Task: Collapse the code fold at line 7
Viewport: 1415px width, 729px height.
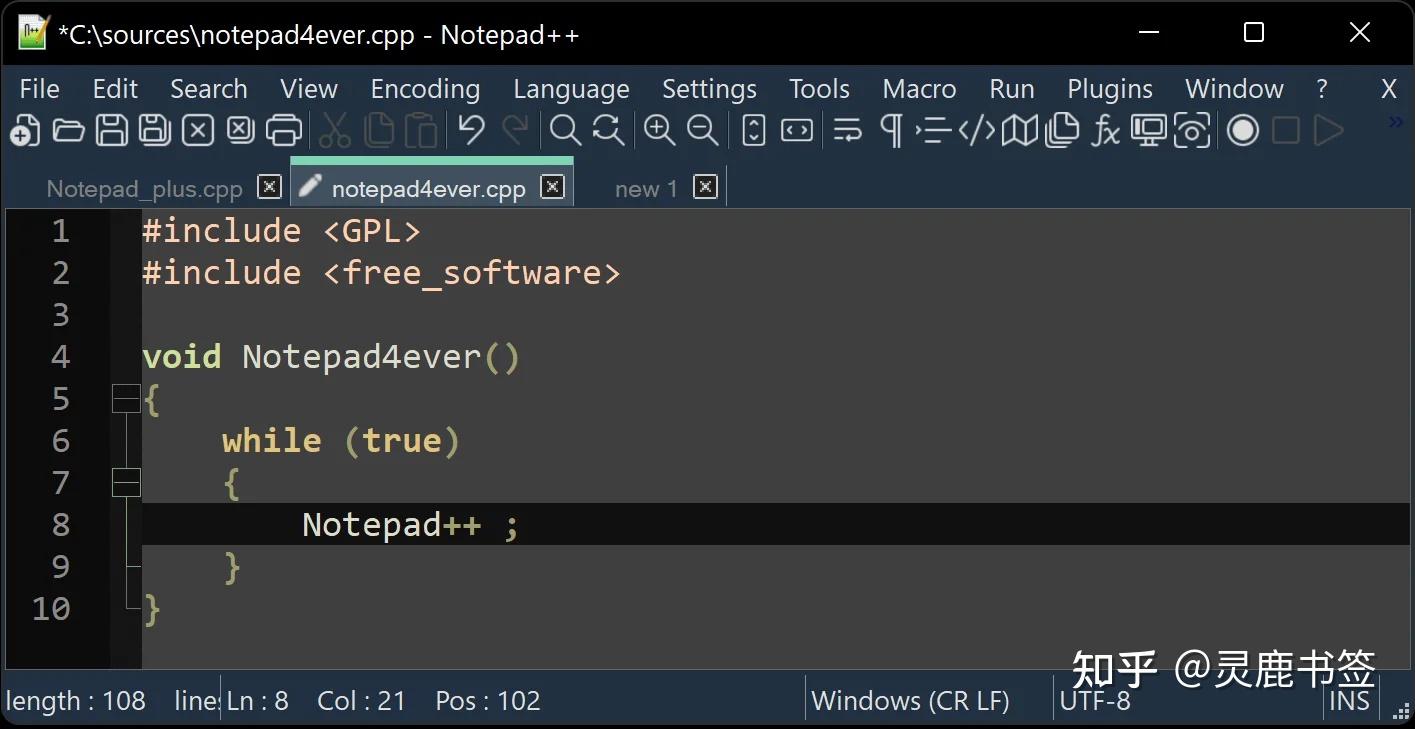Action: [x=126, y=482]
